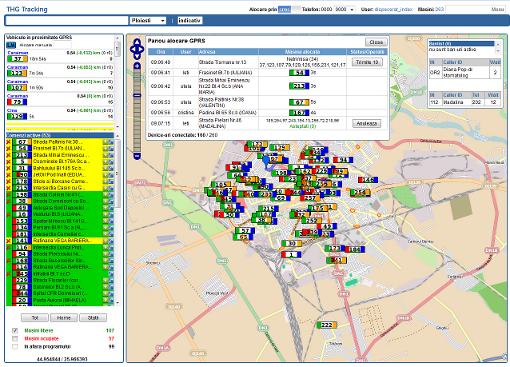510x367 pixels.
Task: Select vehicle badge 37 in proximity list
Action: pyautogui.click(x=17, y=59)
